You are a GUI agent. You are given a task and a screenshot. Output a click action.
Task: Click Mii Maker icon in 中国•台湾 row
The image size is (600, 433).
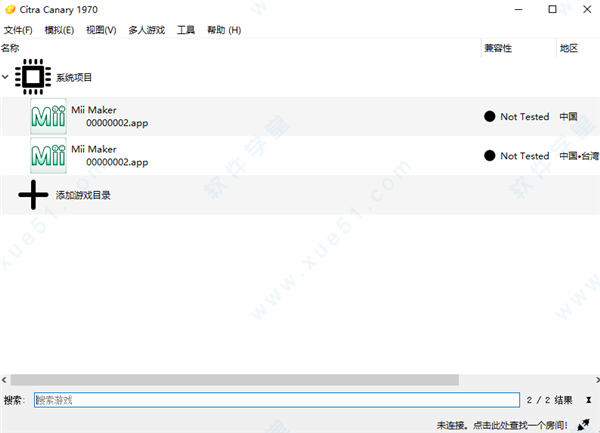click(49, 156)
